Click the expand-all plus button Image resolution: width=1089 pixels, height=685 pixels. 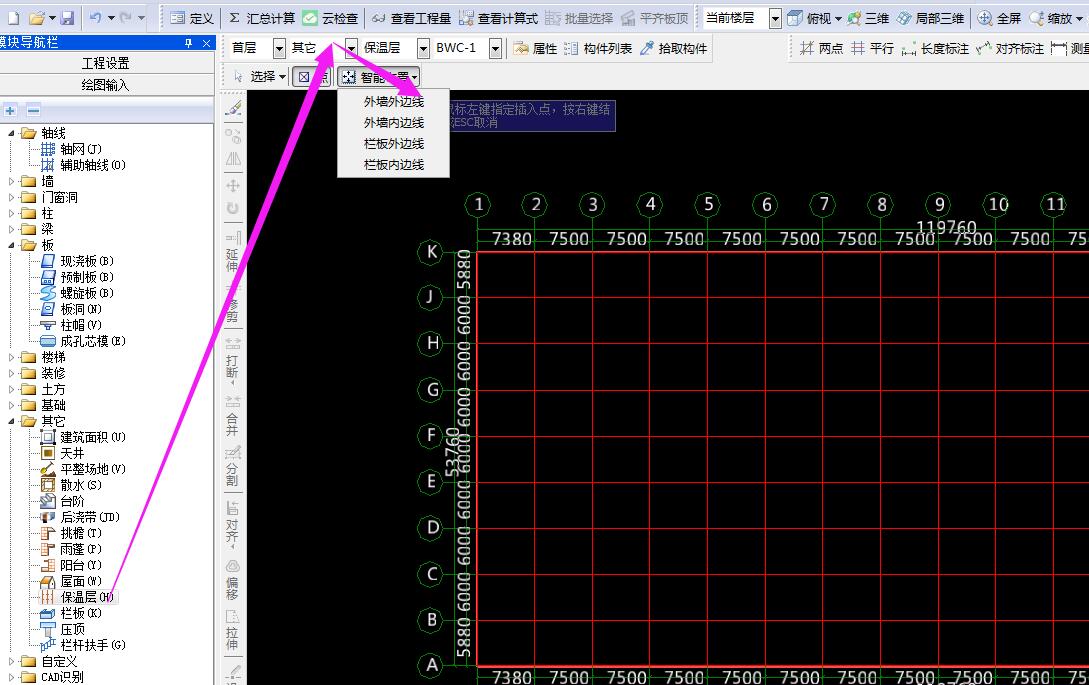(10, 110)
